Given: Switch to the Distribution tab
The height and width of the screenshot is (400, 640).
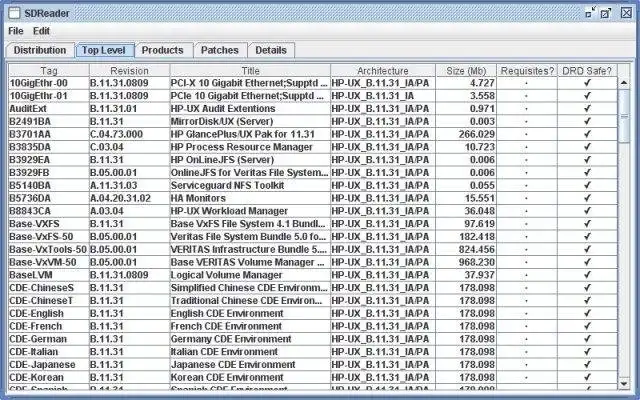Looking at the screenshot, I should [x=40, y=50].
